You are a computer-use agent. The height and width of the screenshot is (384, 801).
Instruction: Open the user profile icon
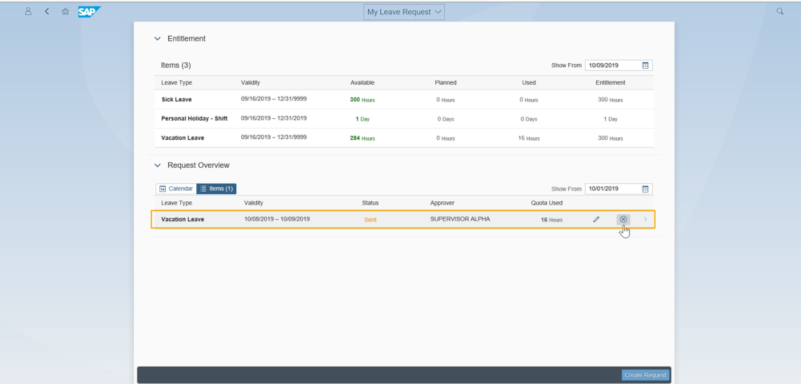pos(28,11)
